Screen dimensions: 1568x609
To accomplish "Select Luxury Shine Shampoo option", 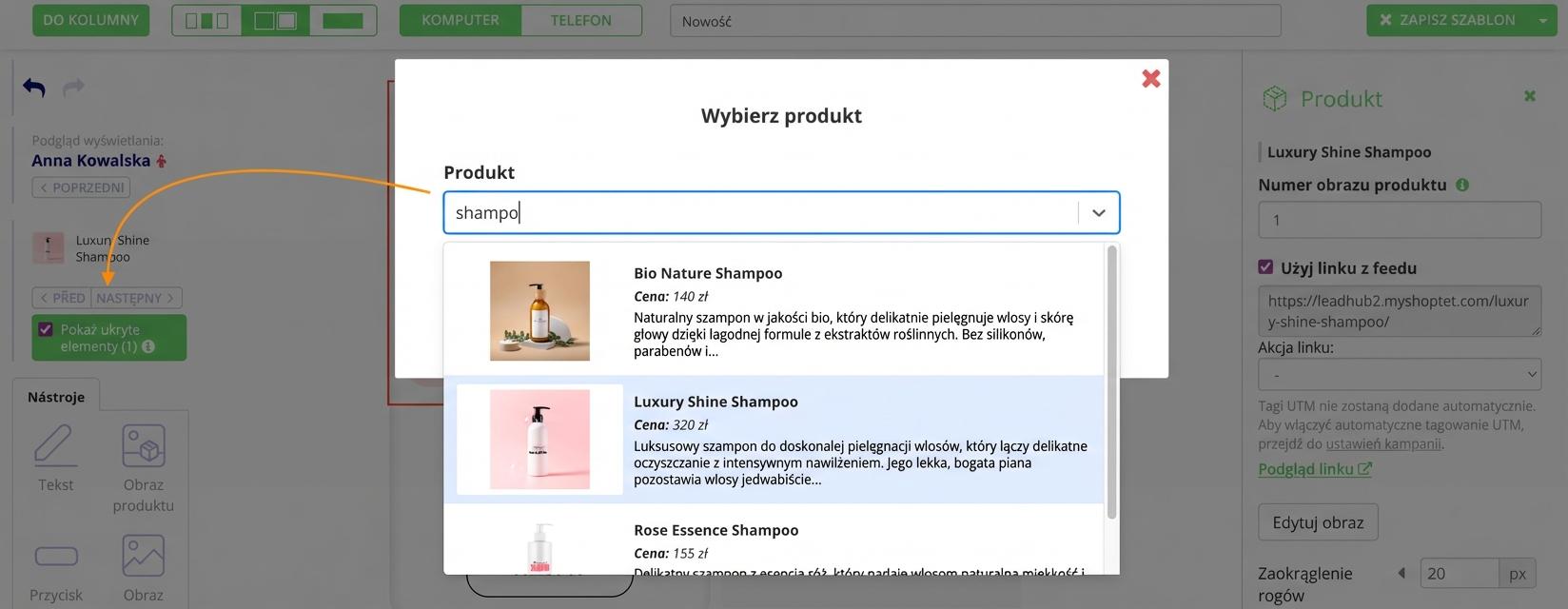I will coord(774,440).
